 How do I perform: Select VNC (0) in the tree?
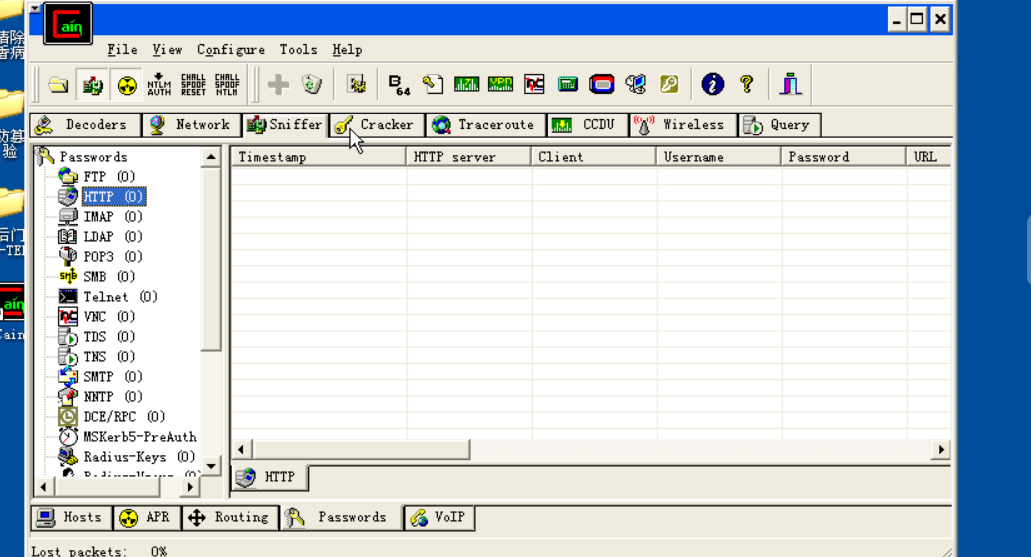[109, 317]
